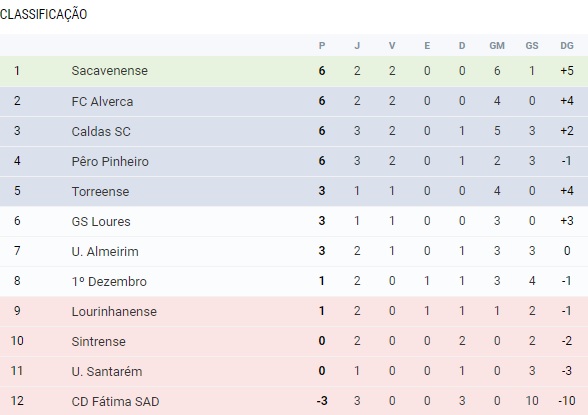Sort by the GM goals scored header
The width and height of the screenshot is (588, 415).
point(497,46)
